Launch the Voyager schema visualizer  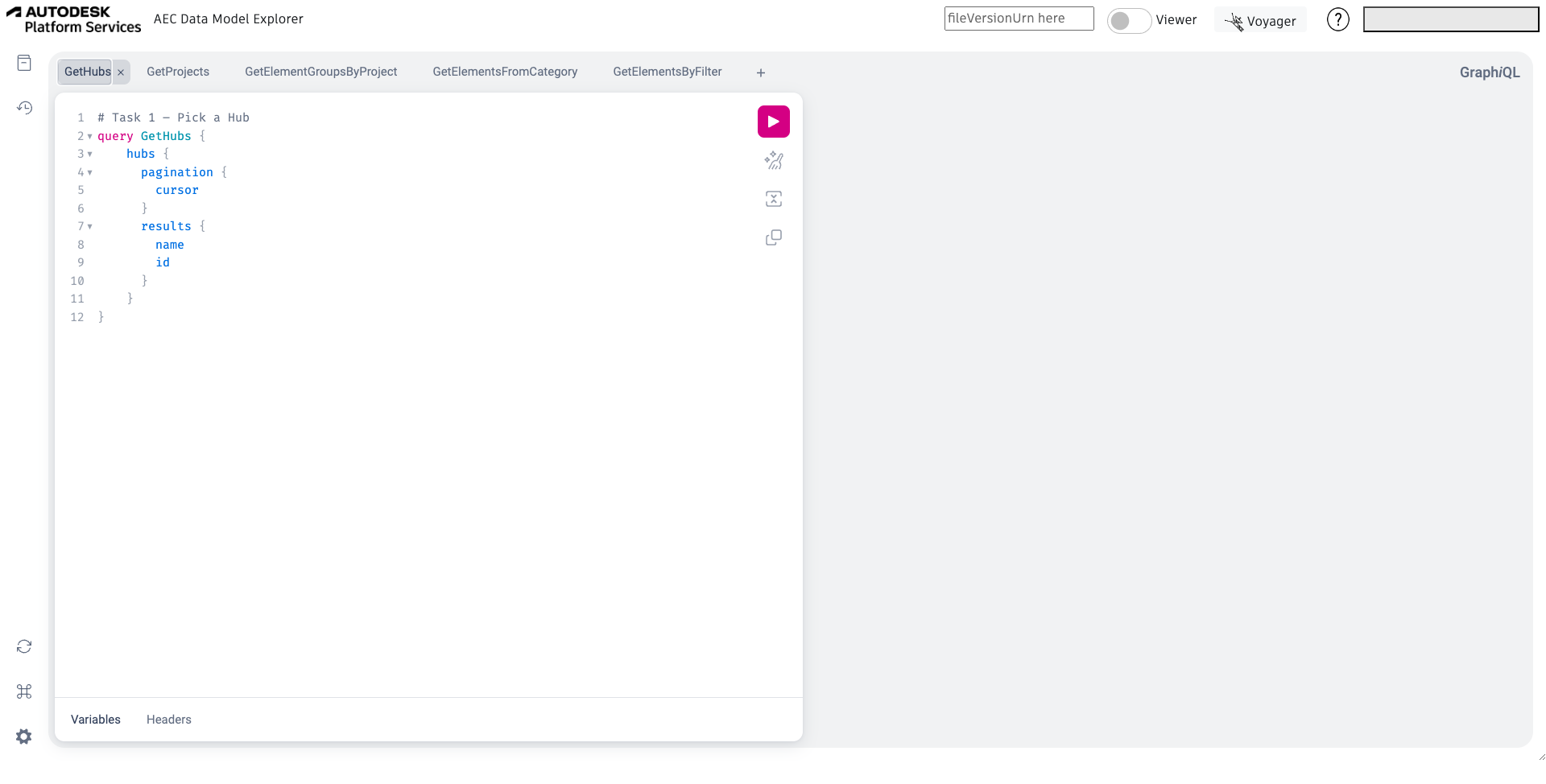tap(1260, 20)
